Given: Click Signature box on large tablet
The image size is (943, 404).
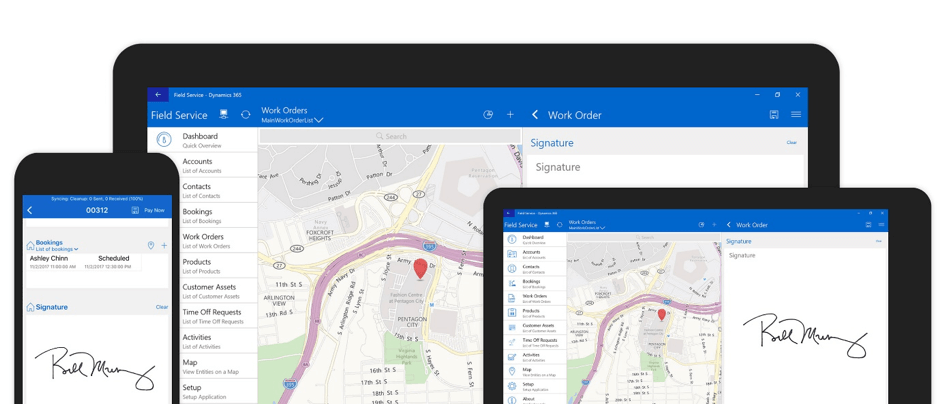Looking at the screenshot, I should 666,171.
